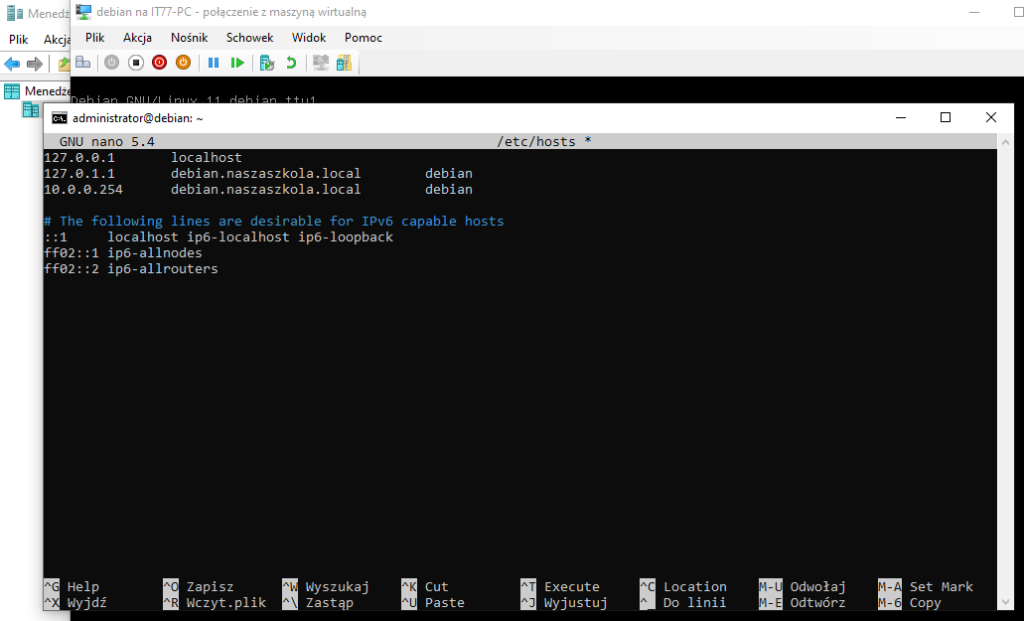Click the last icon in the VM toolbar

(x=344, y=63)
